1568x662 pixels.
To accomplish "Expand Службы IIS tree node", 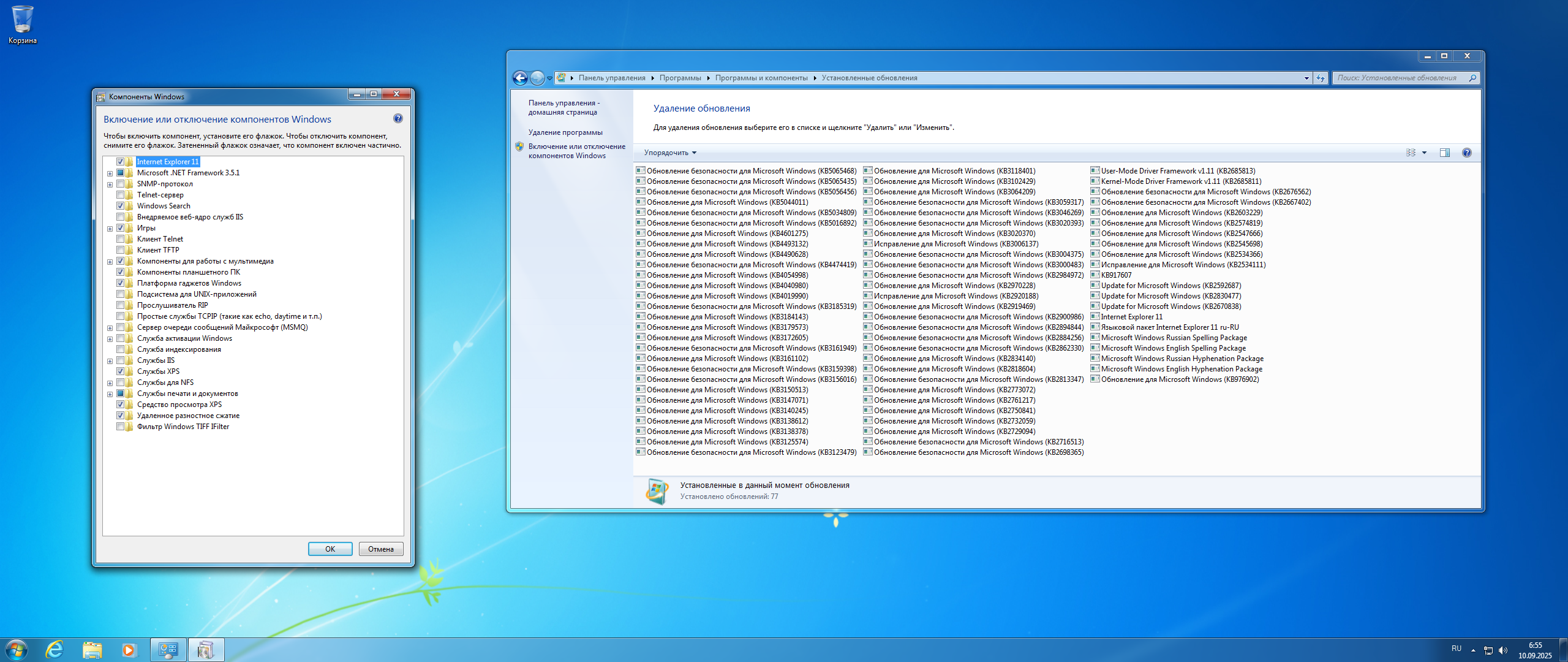I will pyautogui.click(x=110, y=361).
